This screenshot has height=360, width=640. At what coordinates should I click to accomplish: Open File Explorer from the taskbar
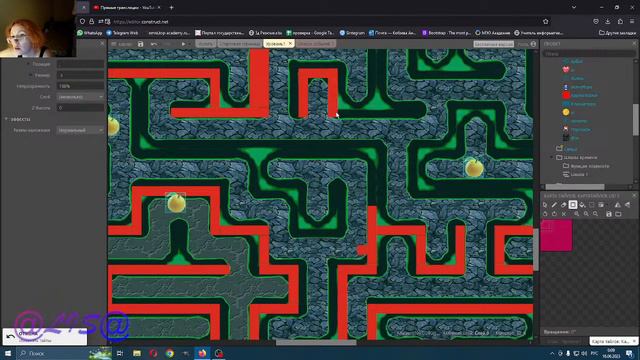click(137, 353)
